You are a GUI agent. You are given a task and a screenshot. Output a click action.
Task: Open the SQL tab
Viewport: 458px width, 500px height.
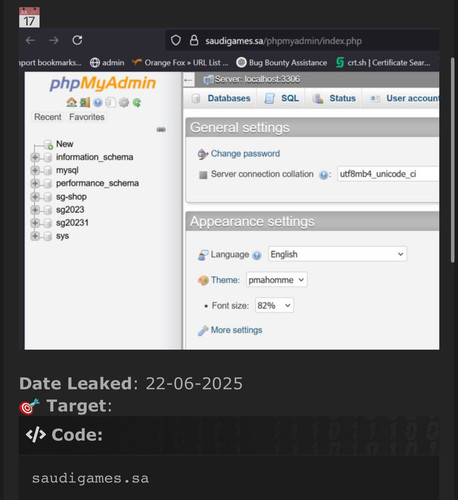click(282, 98)
